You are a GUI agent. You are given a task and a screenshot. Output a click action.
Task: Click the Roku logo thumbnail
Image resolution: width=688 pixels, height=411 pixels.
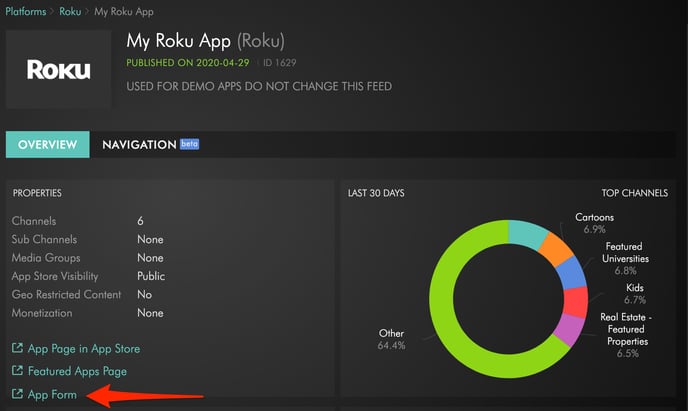pyautogui.click(x=58, y=69)
